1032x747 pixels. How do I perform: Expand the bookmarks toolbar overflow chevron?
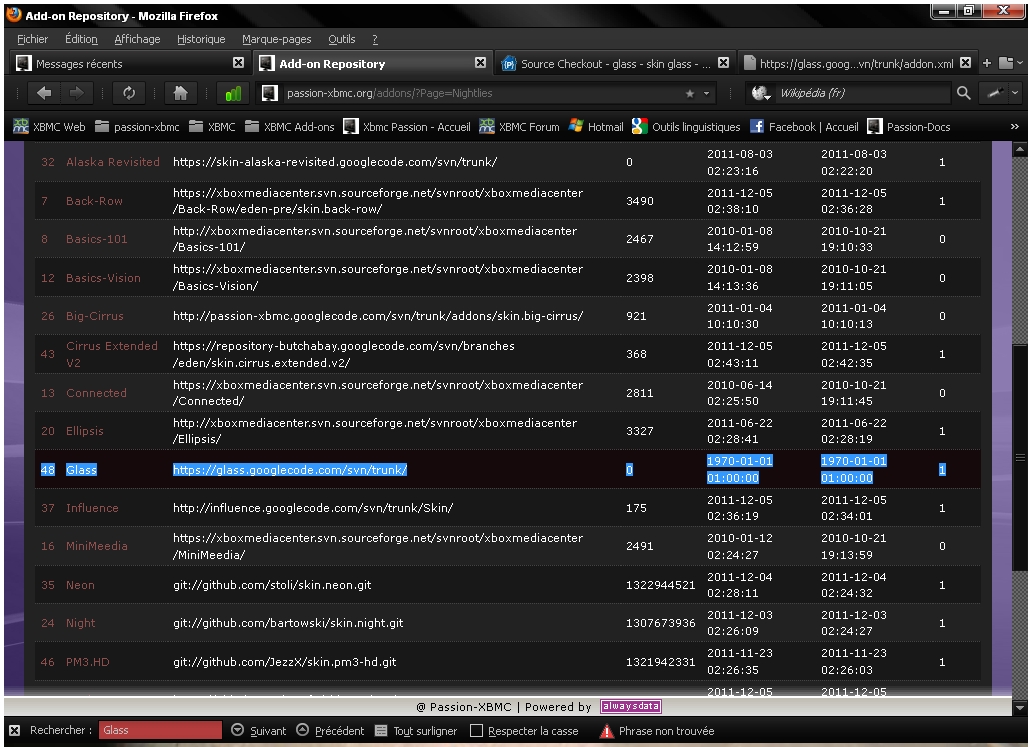1015,127
